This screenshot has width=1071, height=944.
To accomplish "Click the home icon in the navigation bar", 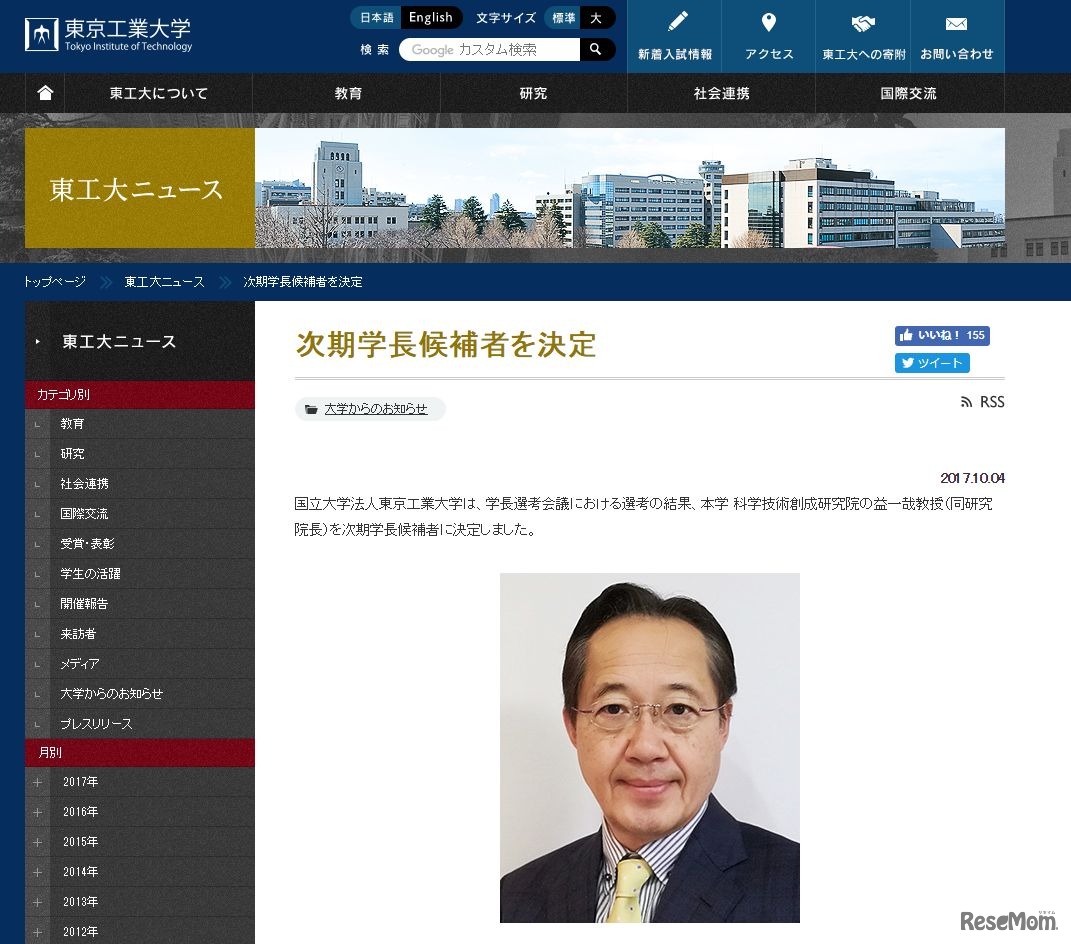I will [44, 93].
